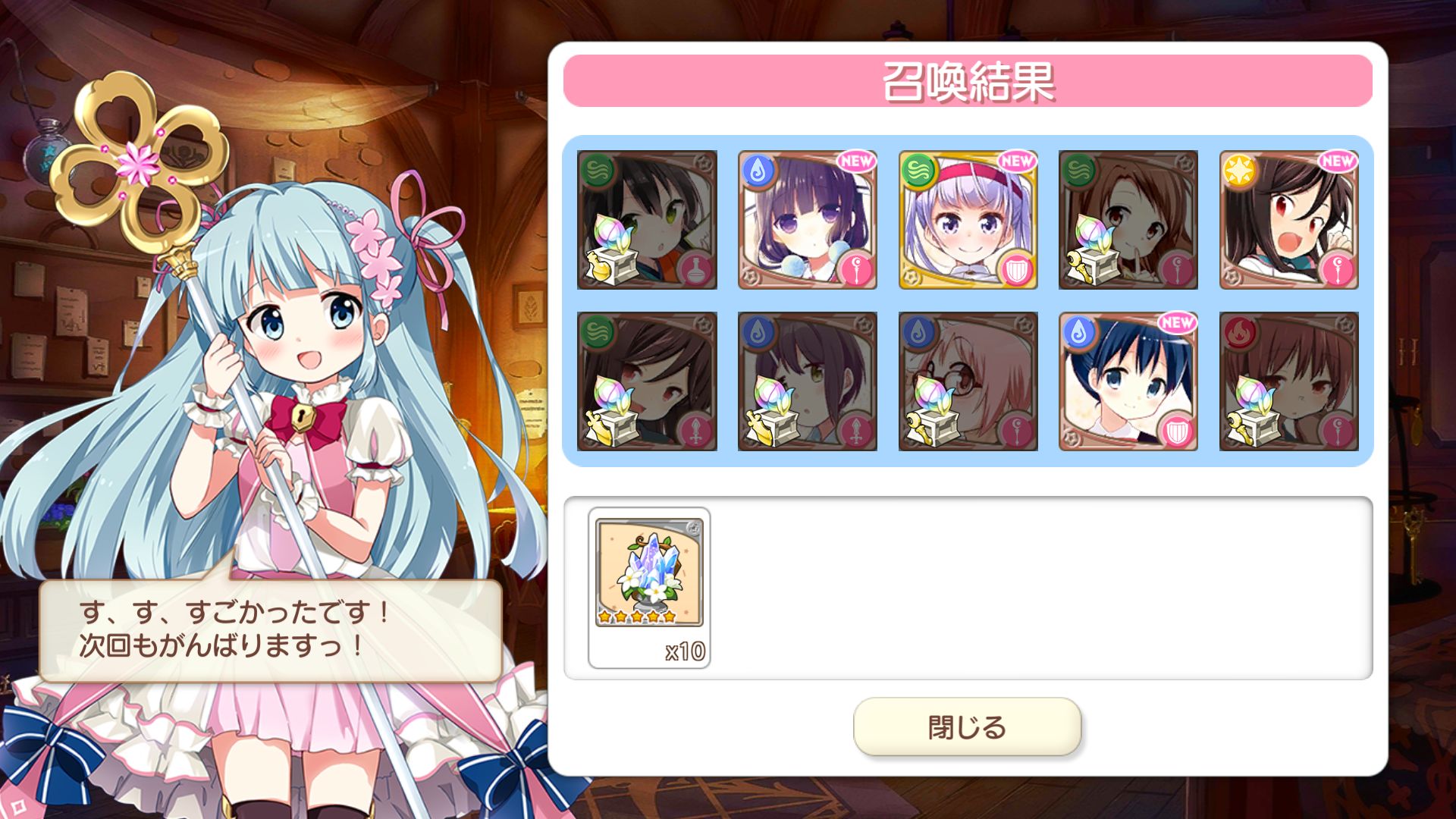Click the NEW badge on blue-haired card
The height and width of the screenshot is (819, 1456).
(1176, 322)
